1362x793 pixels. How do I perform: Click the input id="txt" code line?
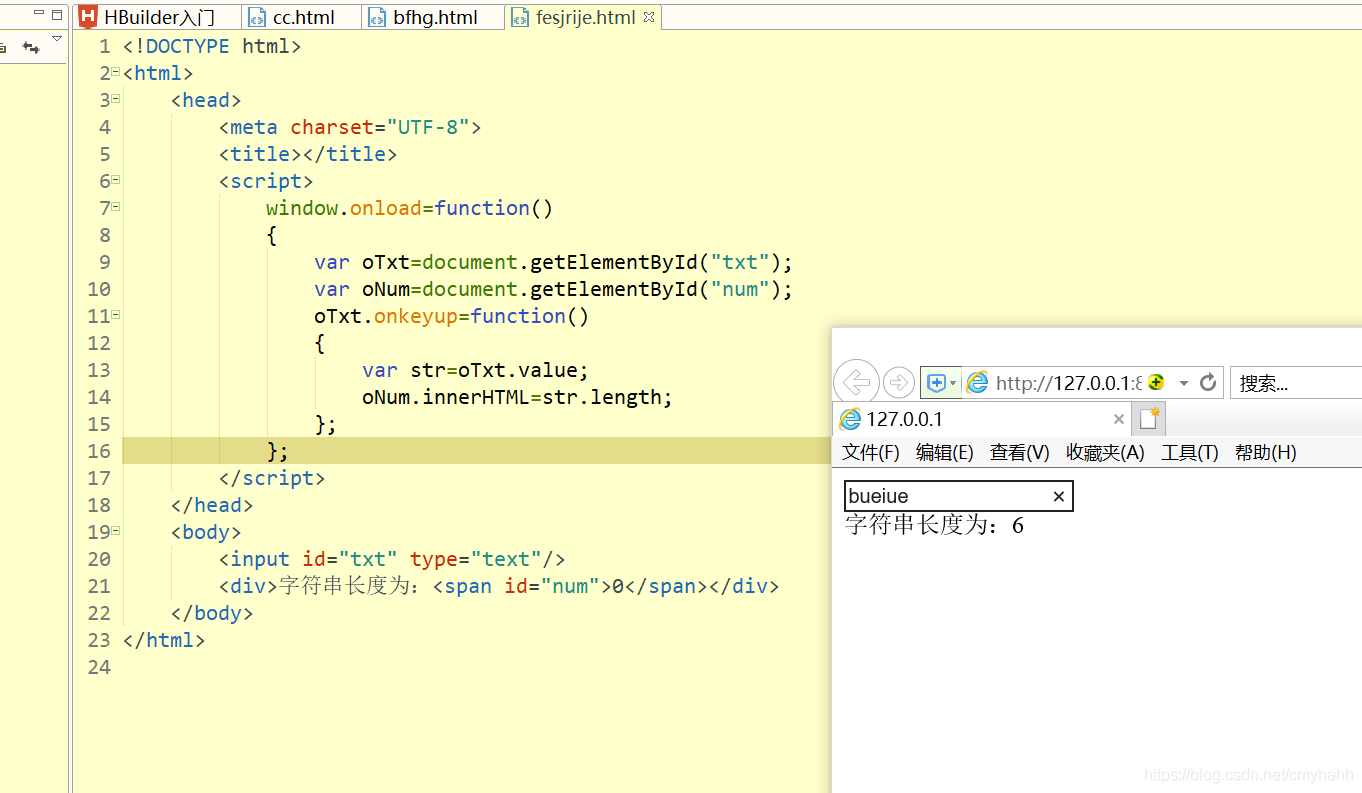392,559
